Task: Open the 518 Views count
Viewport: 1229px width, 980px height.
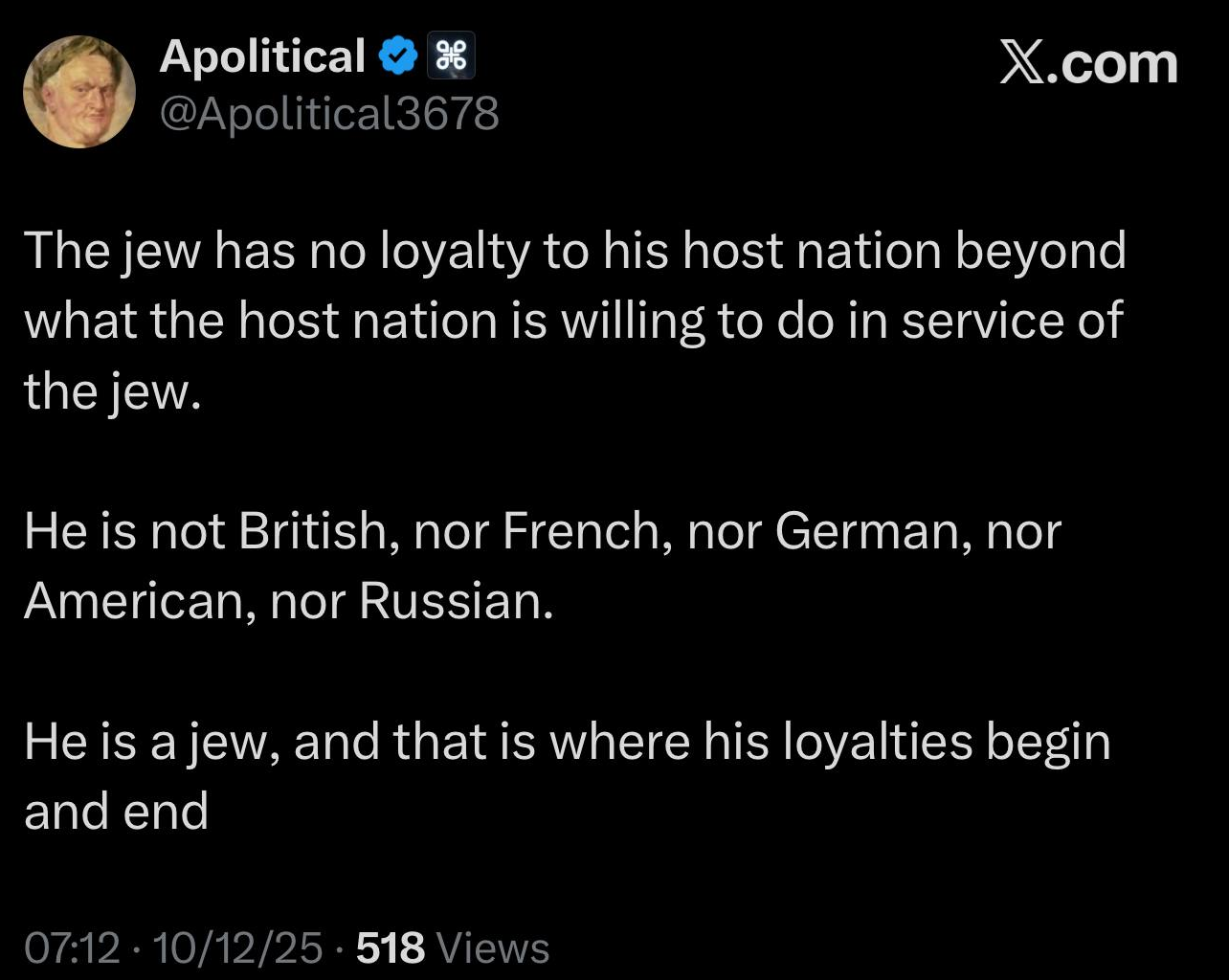Action: click(x=453, y=947)
